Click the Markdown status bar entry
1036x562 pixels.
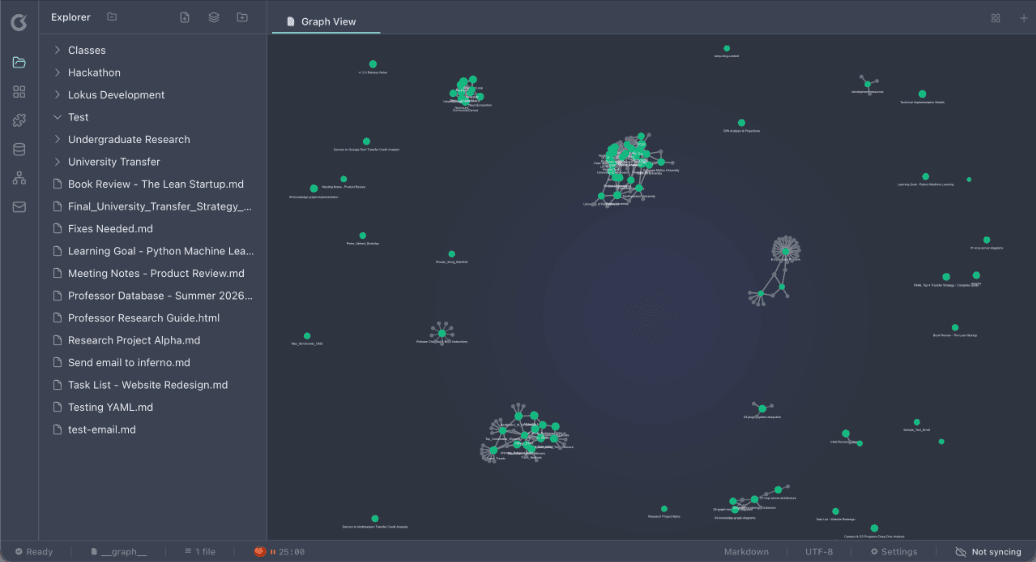(746, 551)
